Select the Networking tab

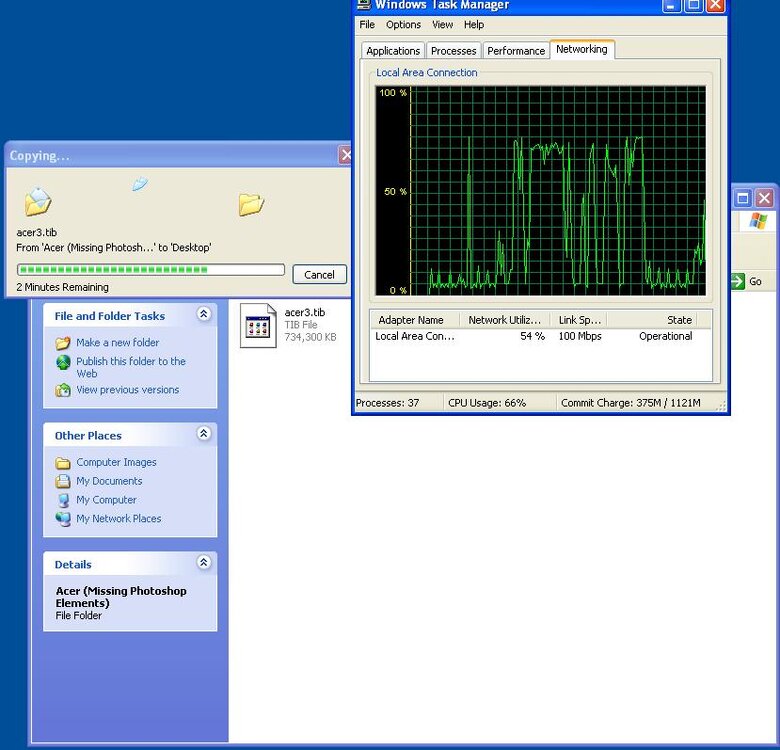(582, 49)
